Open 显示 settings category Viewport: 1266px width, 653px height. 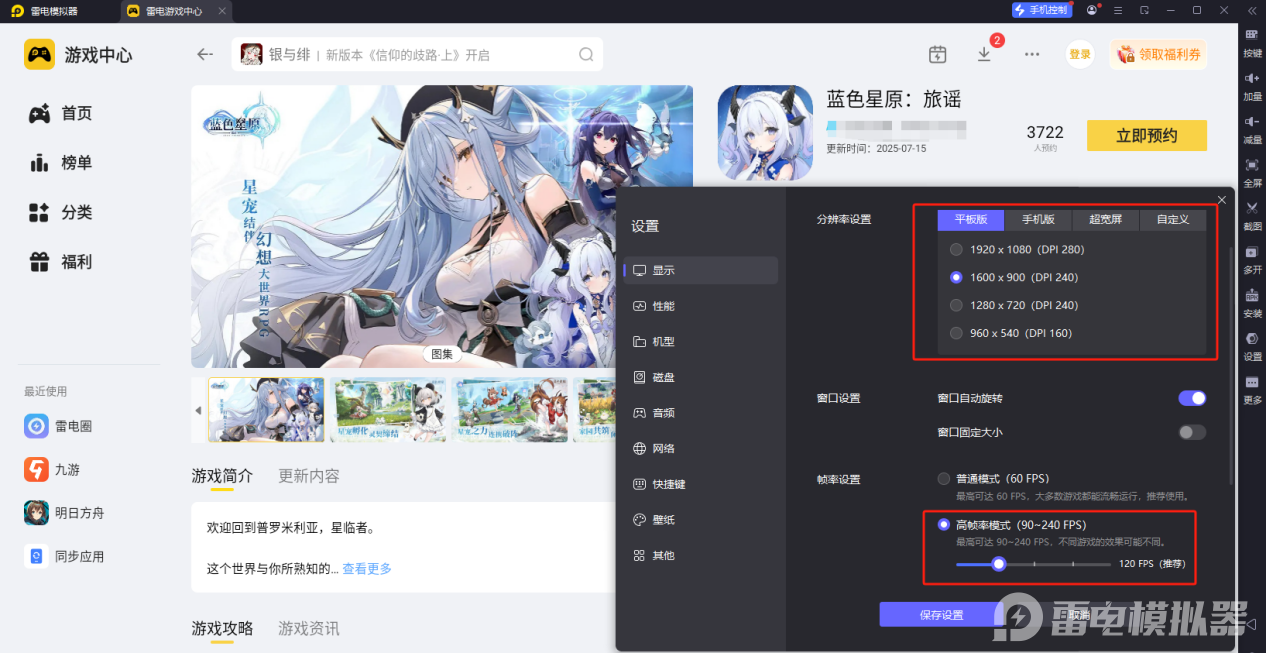pyautogui.click(x=701, y=270)
